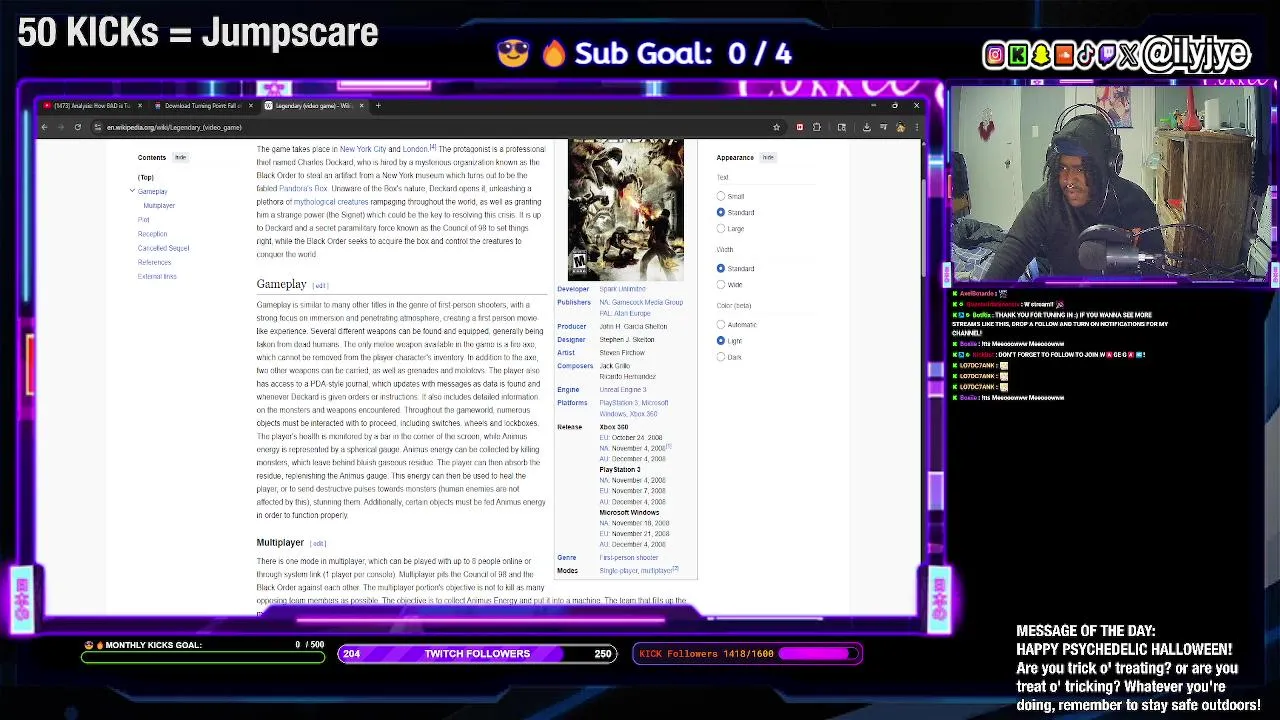Open the Legendary game cover image
This screenshot has width=1280, height=720.
[x=626, y=210]
